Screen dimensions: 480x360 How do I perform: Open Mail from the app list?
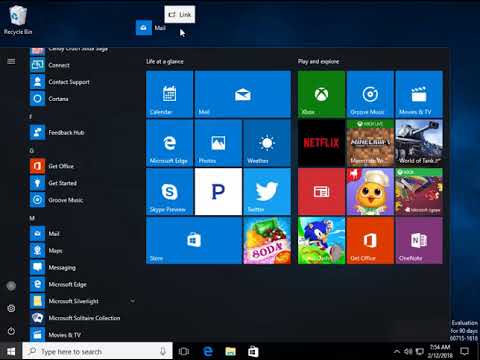tap(83, 234)
